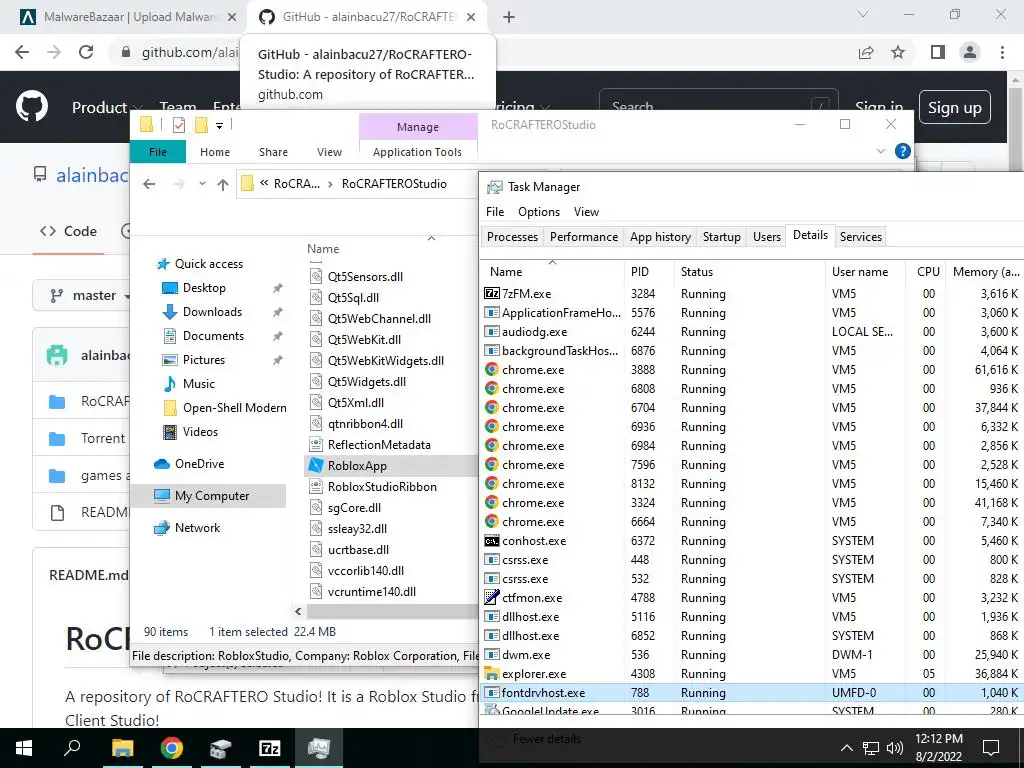Open Torrent folder in repository
1024x768 pixels.
(x=103, y=438)
